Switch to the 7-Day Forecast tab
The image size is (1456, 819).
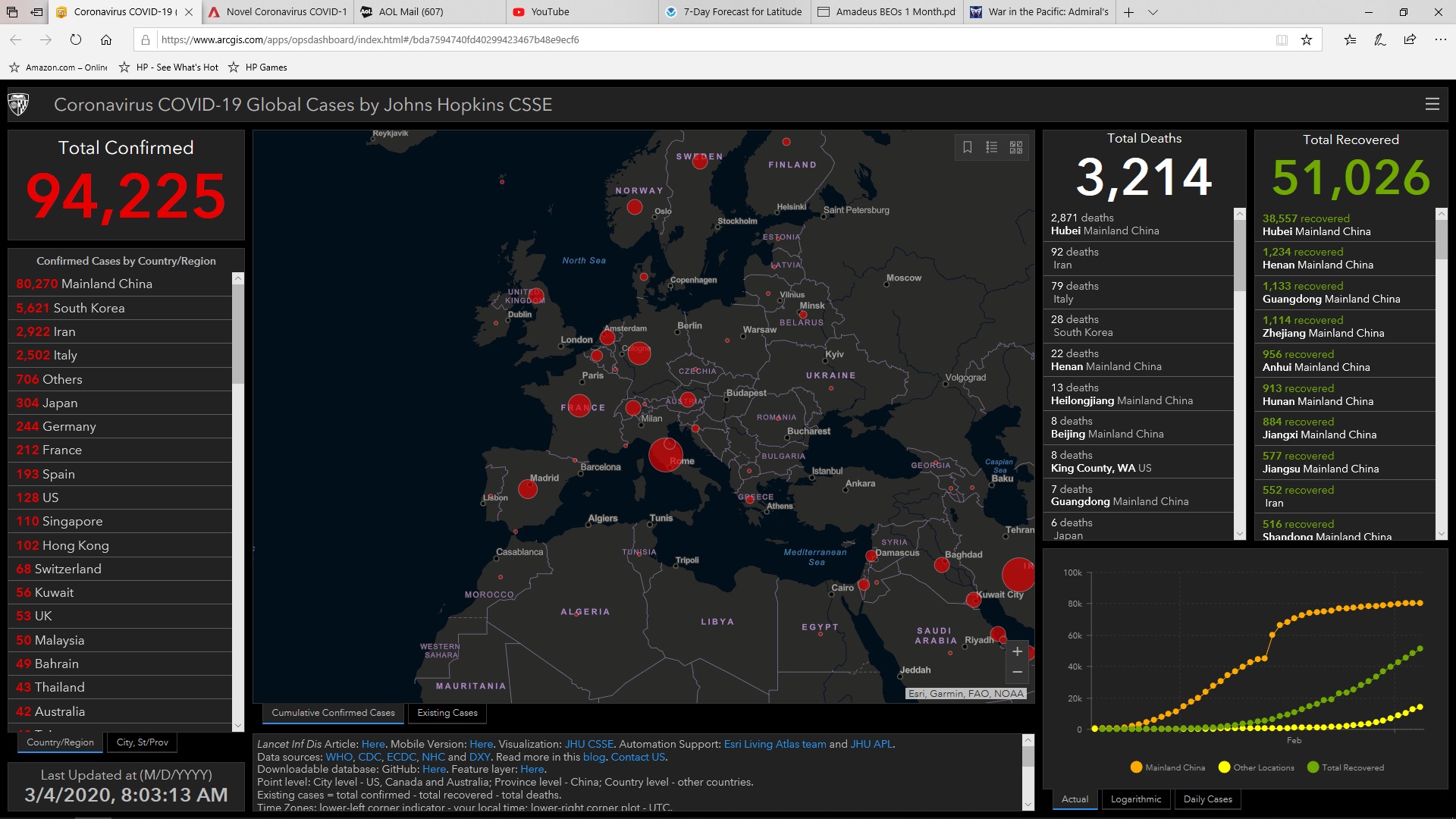(x=735, y=12)
